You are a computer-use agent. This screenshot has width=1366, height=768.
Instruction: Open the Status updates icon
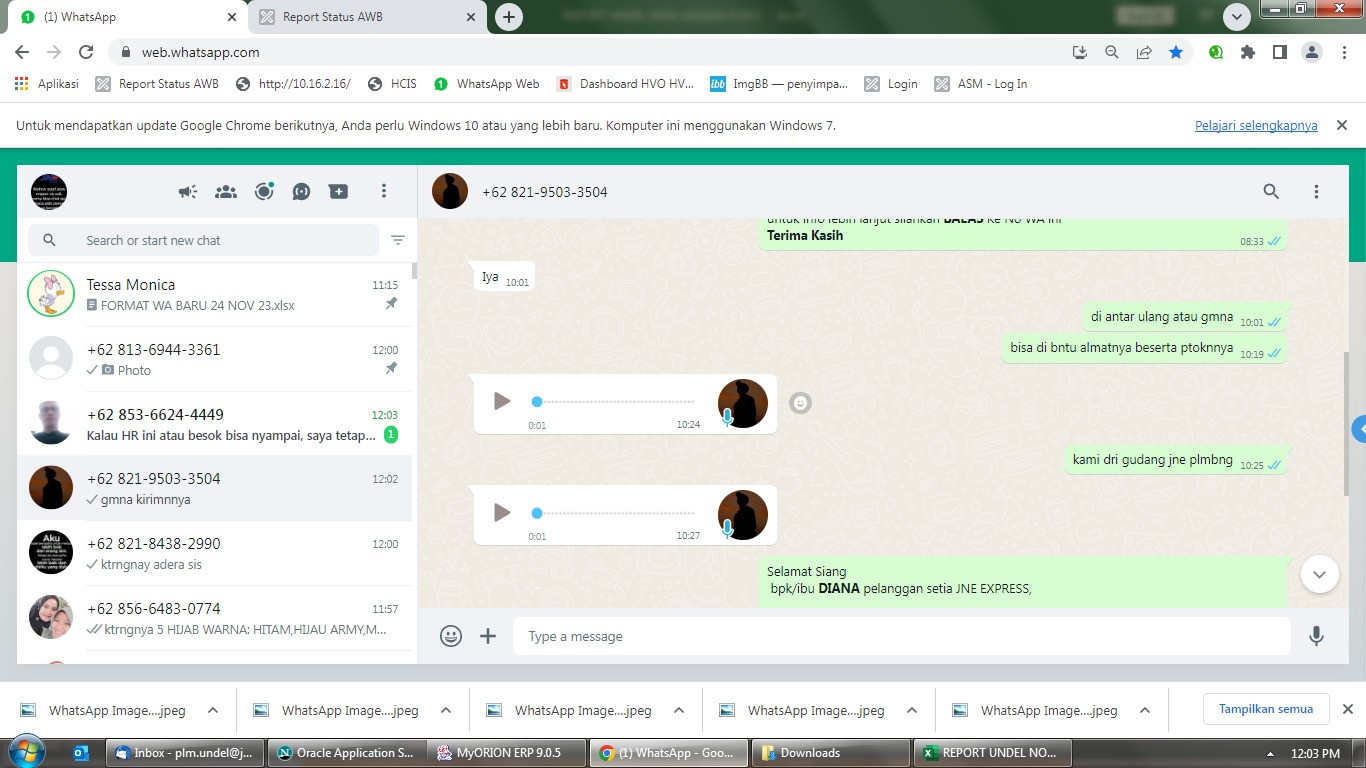coord(264,191)
